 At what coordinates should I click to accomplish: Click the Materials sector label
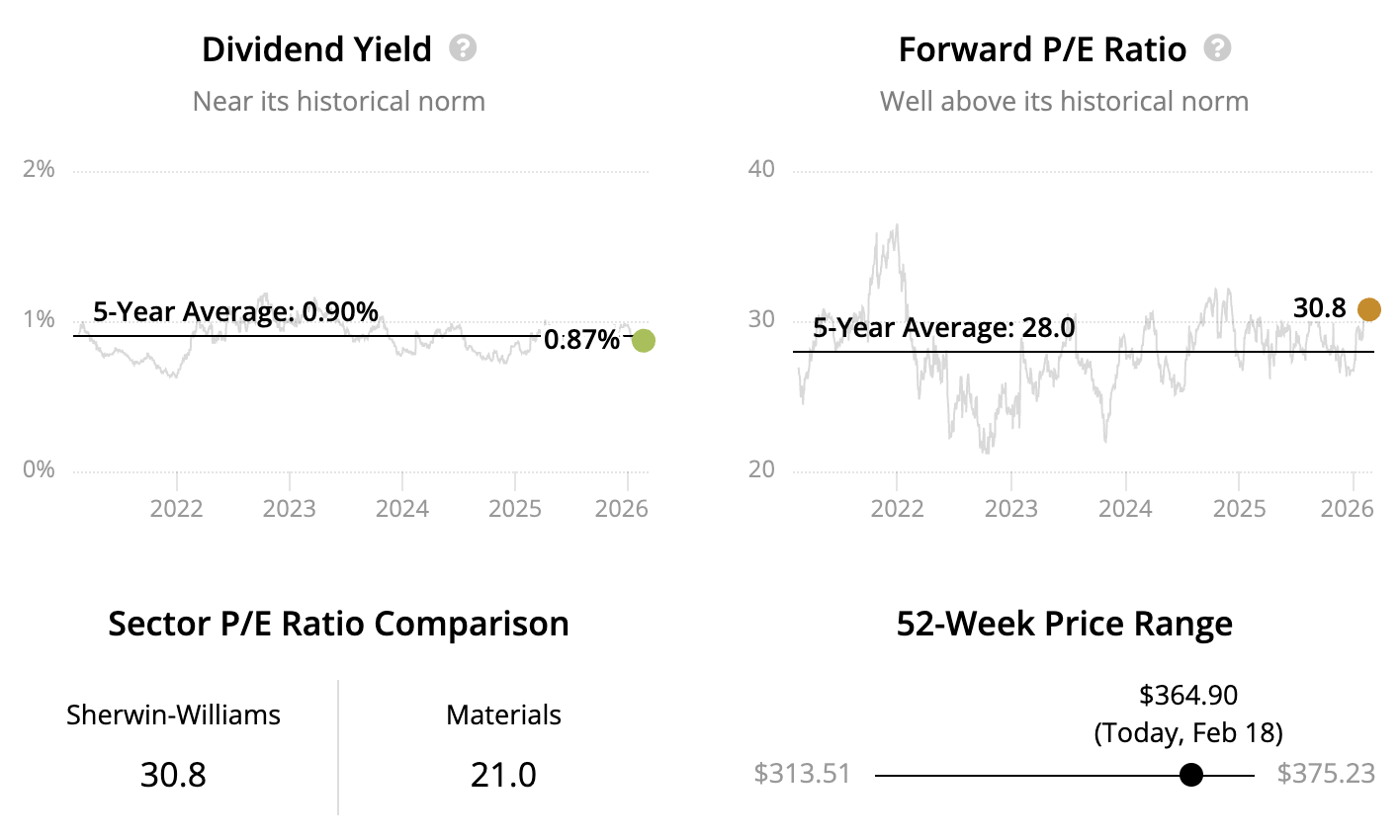click(503, 715)
